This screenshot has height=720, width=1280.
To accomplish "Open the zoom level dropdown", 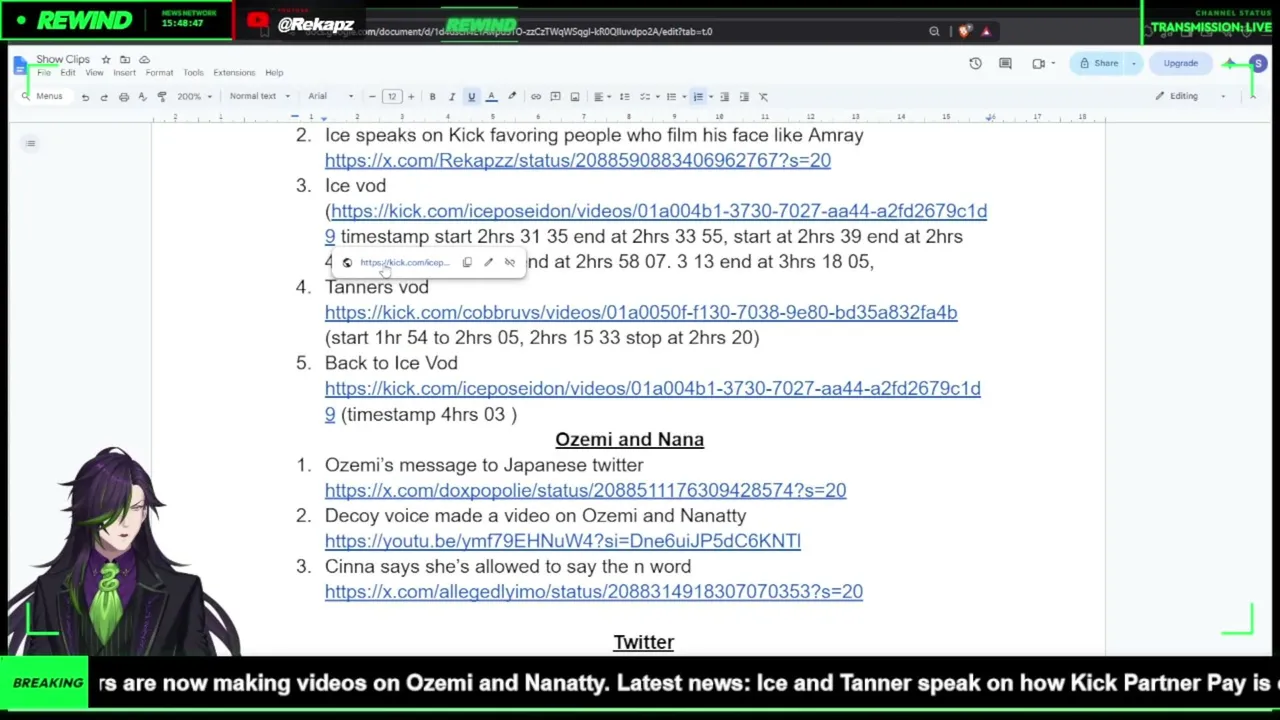I will click(x=193, y=97).
